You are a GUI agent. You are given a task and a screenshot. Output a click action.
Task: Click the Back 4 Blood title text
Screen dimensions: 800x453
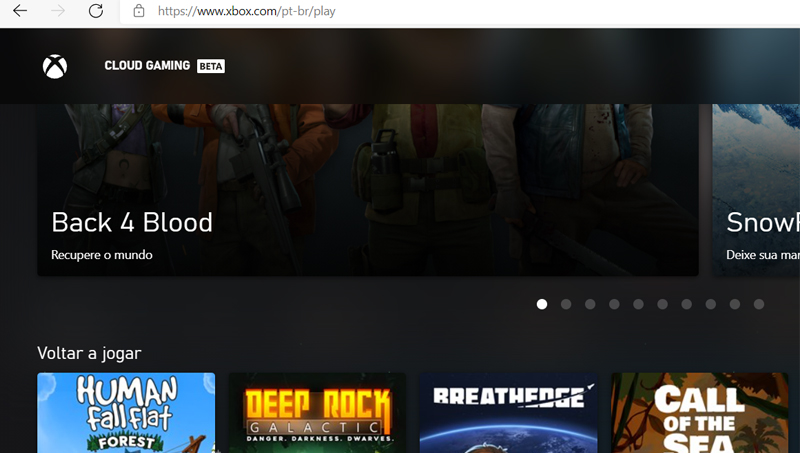[132, 222]
